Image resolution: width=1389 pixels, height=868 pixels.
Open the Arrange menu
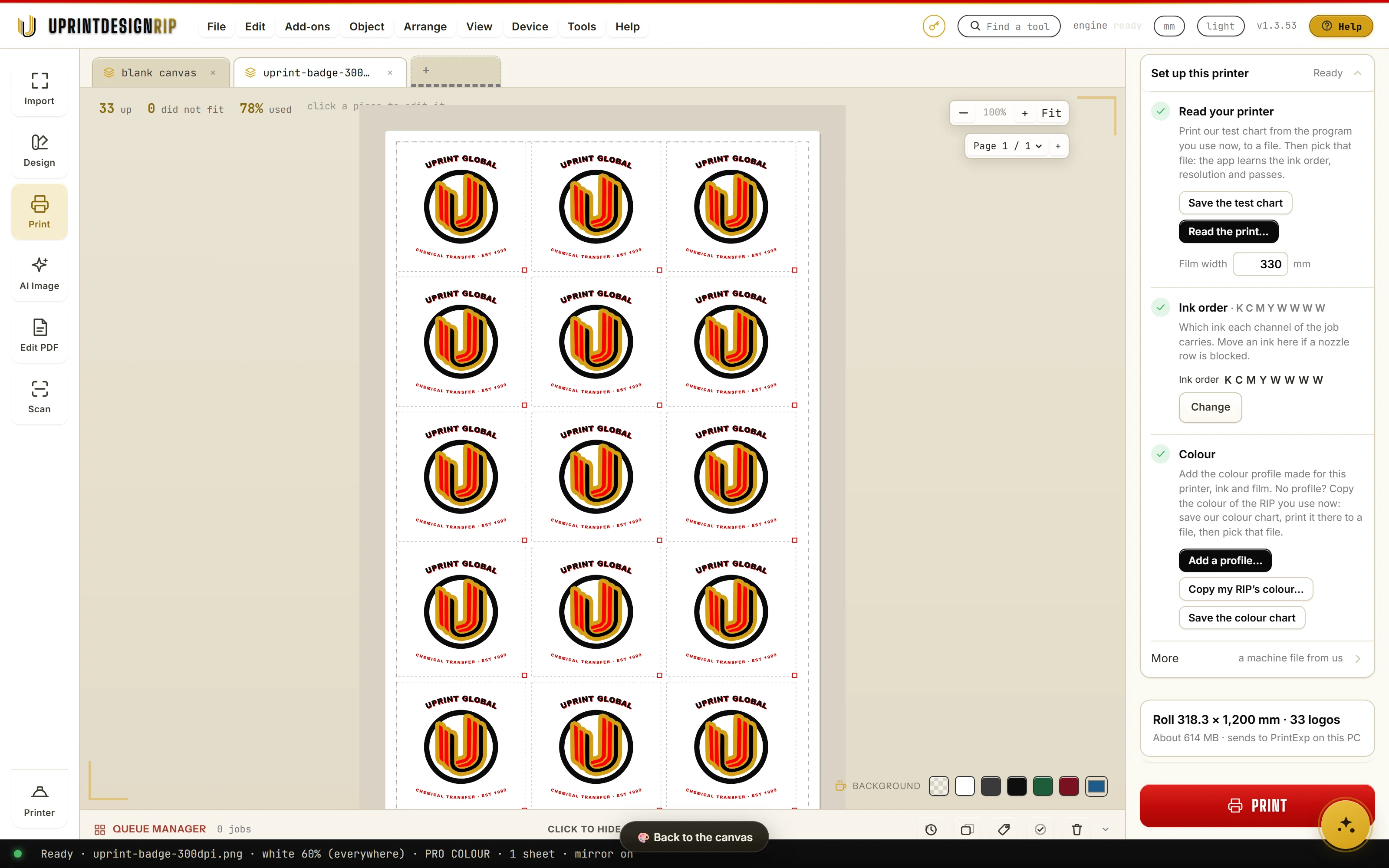tap(425, 26)
